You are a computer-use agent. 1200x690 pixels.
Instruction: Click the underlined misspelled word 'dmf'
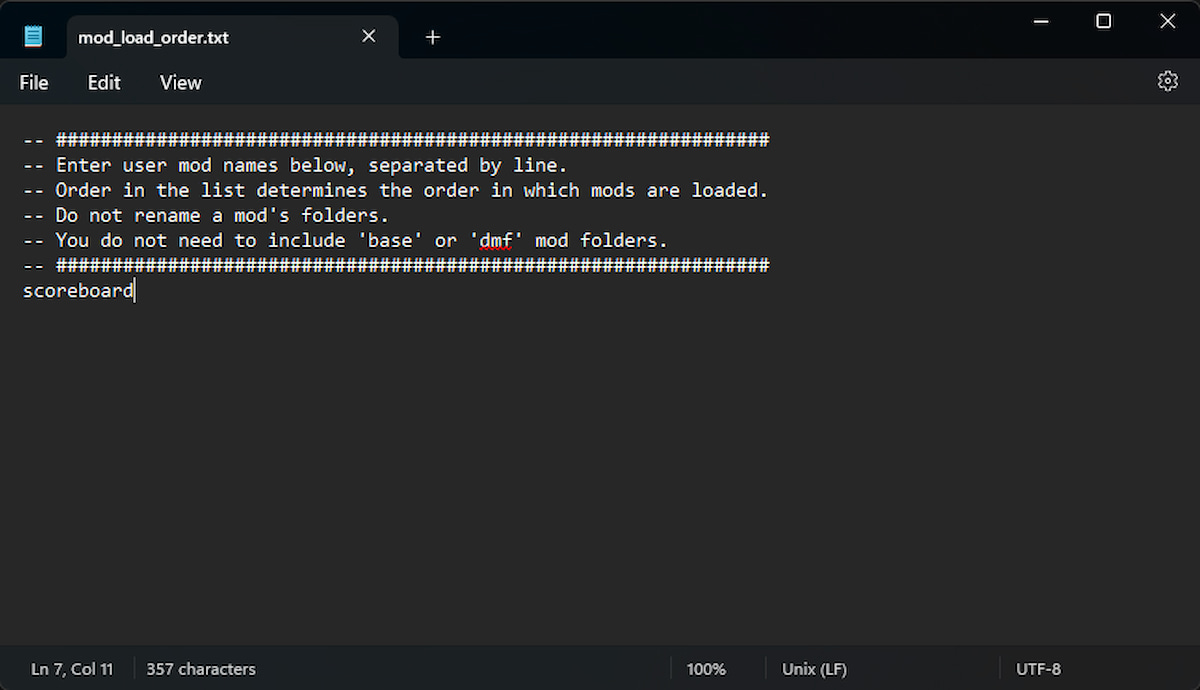(496, 241)
